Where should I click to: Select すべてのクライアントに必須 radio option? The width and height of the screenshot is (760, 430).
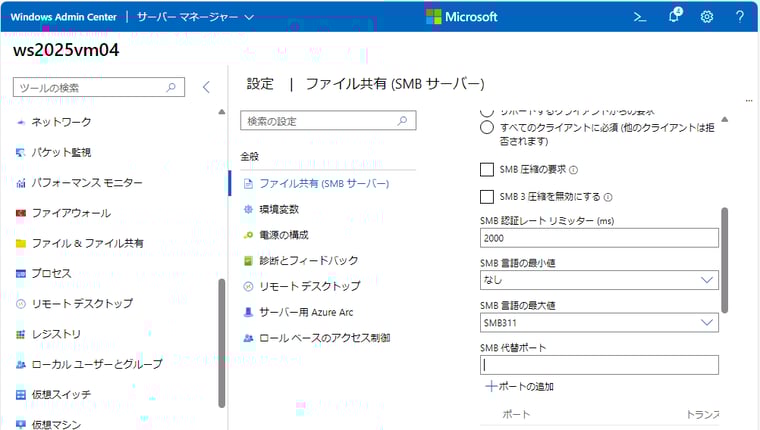(487, 127)
